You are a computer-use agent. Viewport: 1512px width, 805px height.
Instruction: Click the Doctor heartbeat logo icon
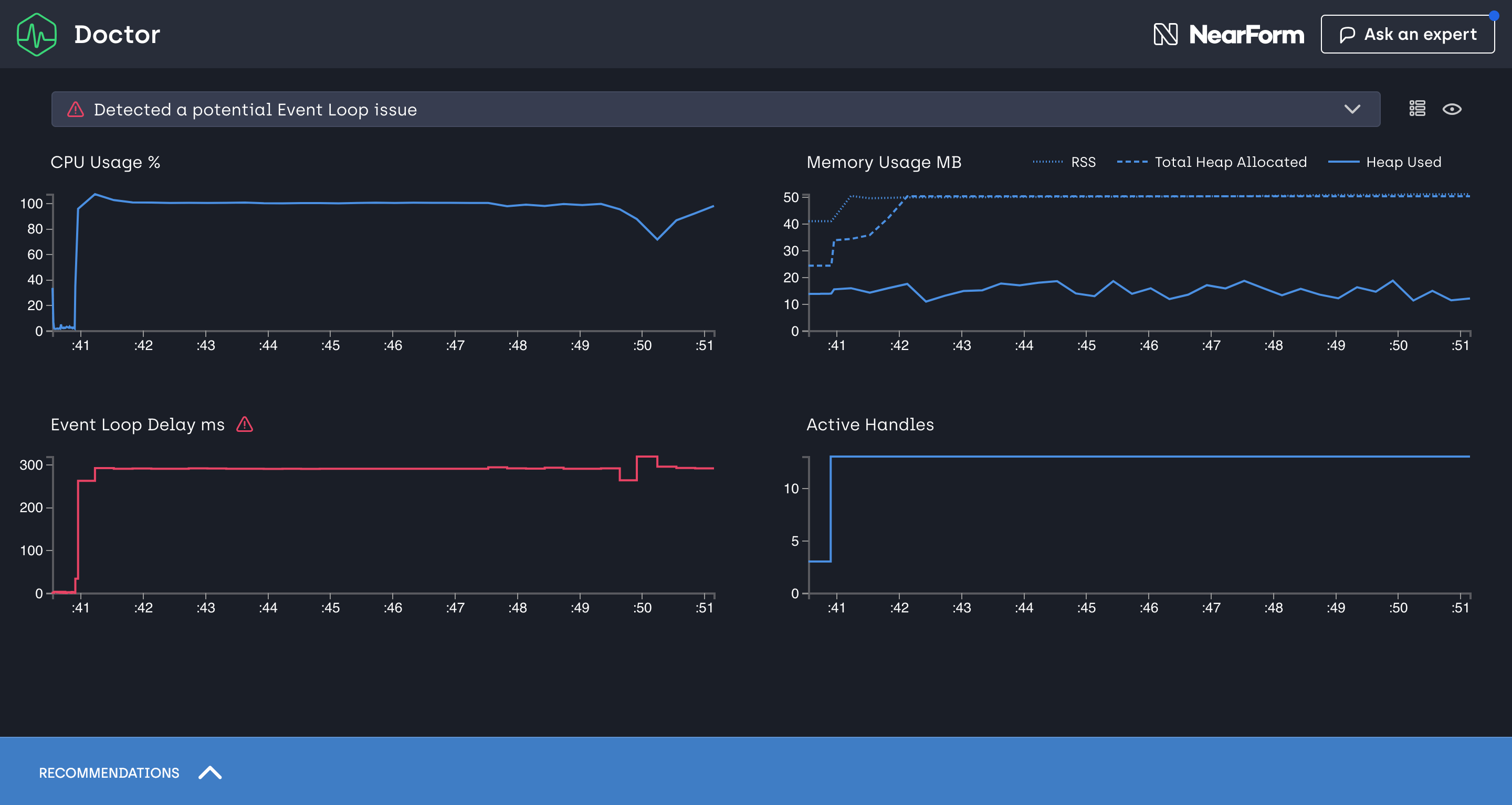(x=36, y=35)
